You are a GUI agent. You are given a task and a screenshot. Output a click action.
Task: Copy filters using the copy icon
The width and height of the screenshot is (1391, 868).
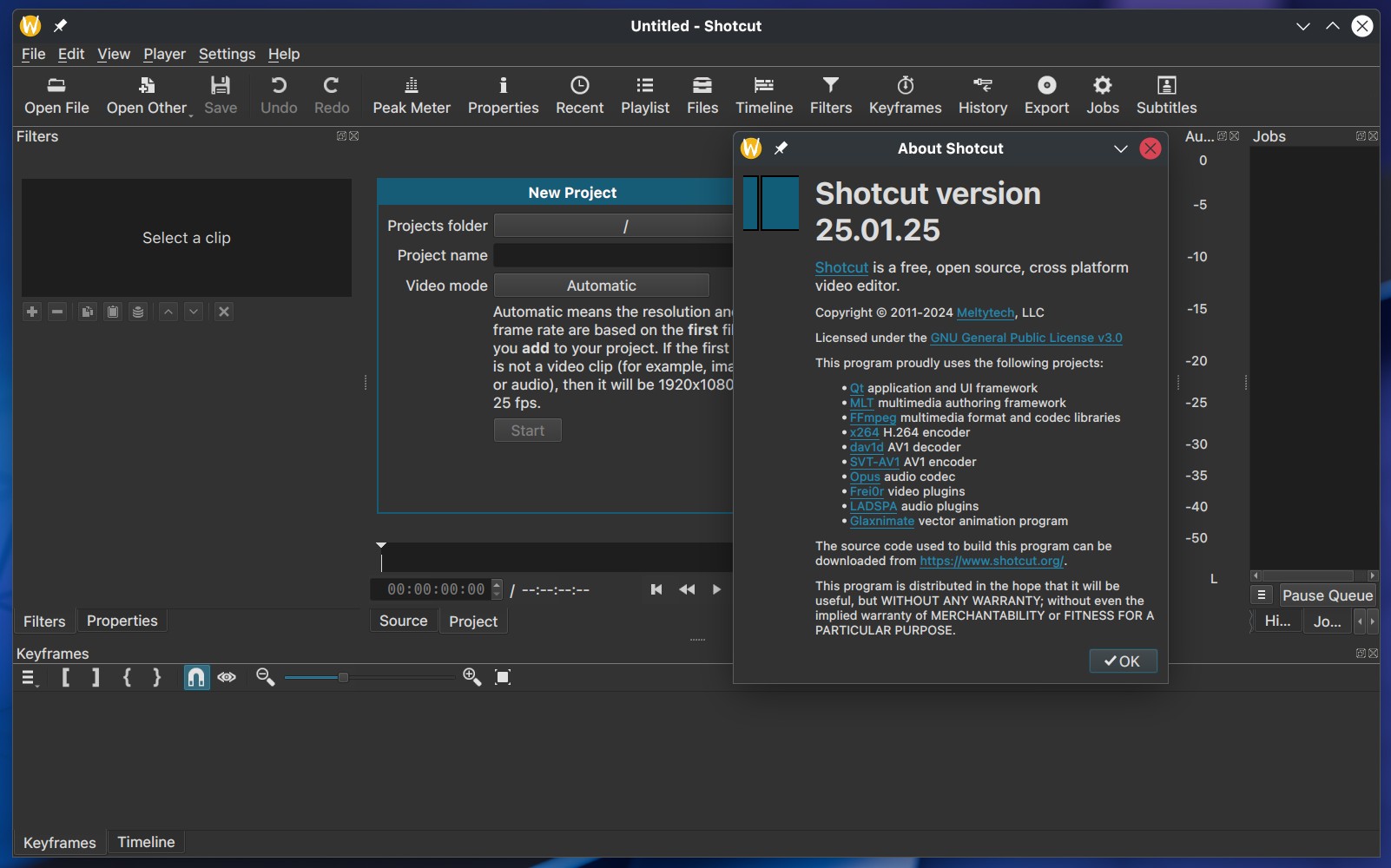(x=87, y=312)
